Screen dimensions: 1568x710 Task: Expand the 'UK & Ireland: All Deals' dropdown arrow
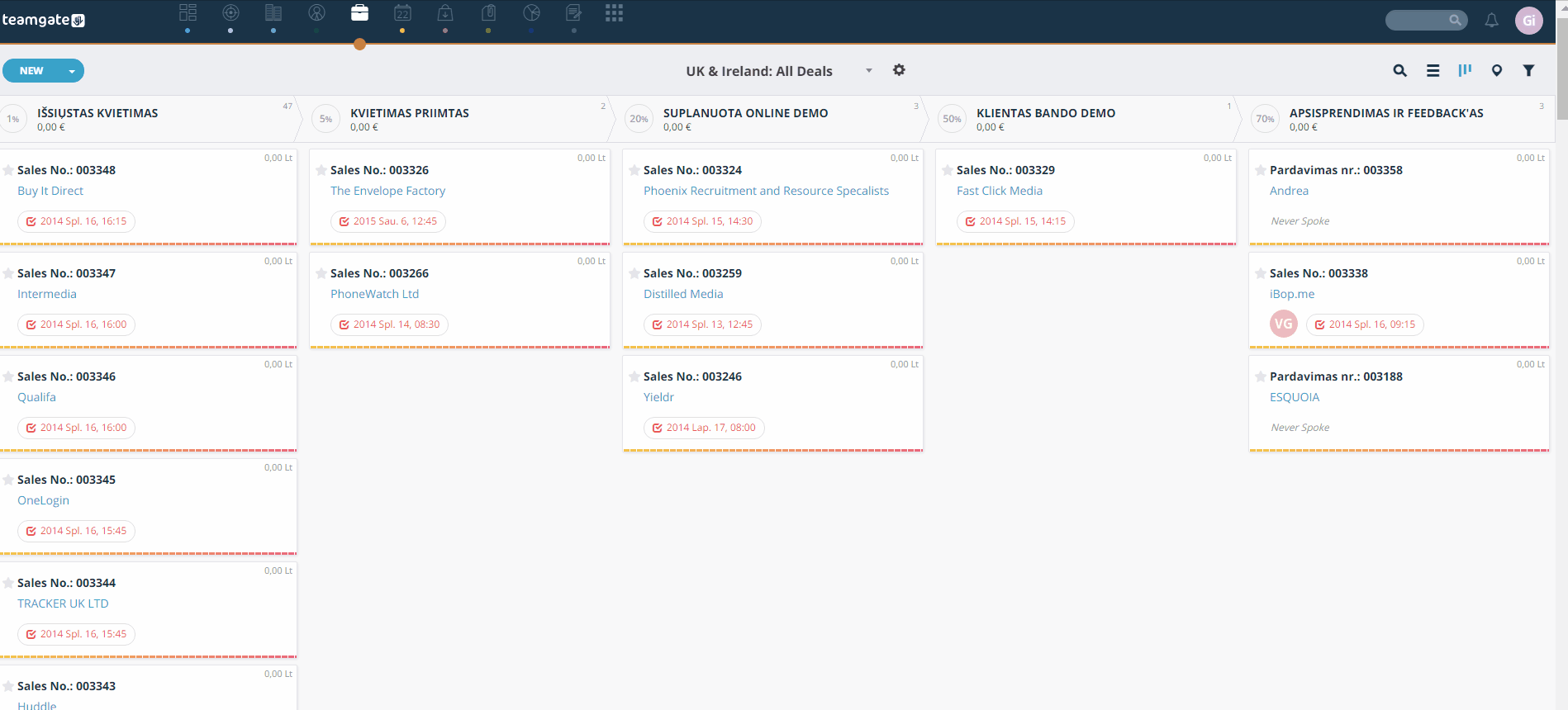point(868,71)
